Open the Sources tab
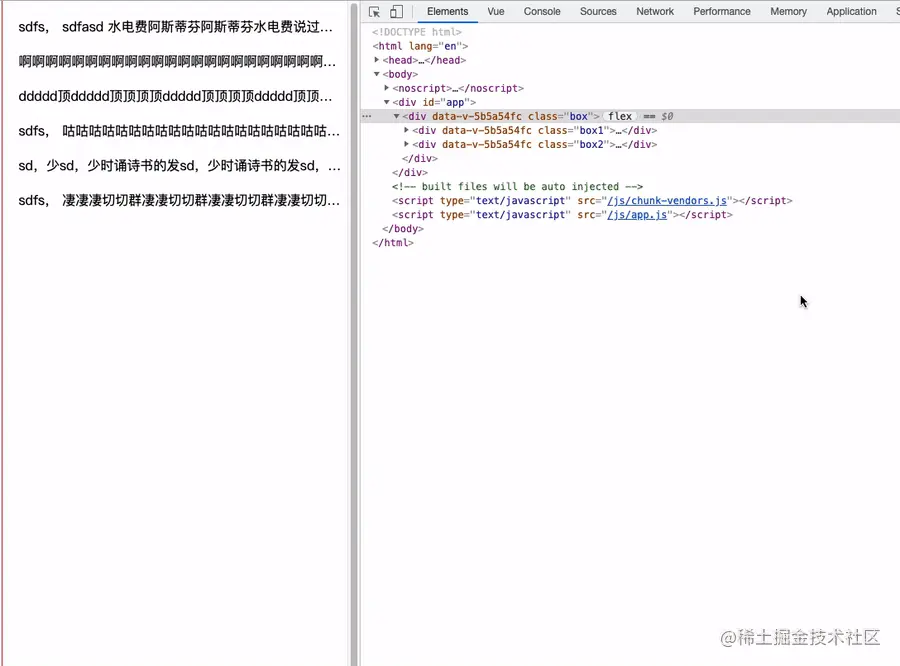900x666 pixels. [598, 11]
